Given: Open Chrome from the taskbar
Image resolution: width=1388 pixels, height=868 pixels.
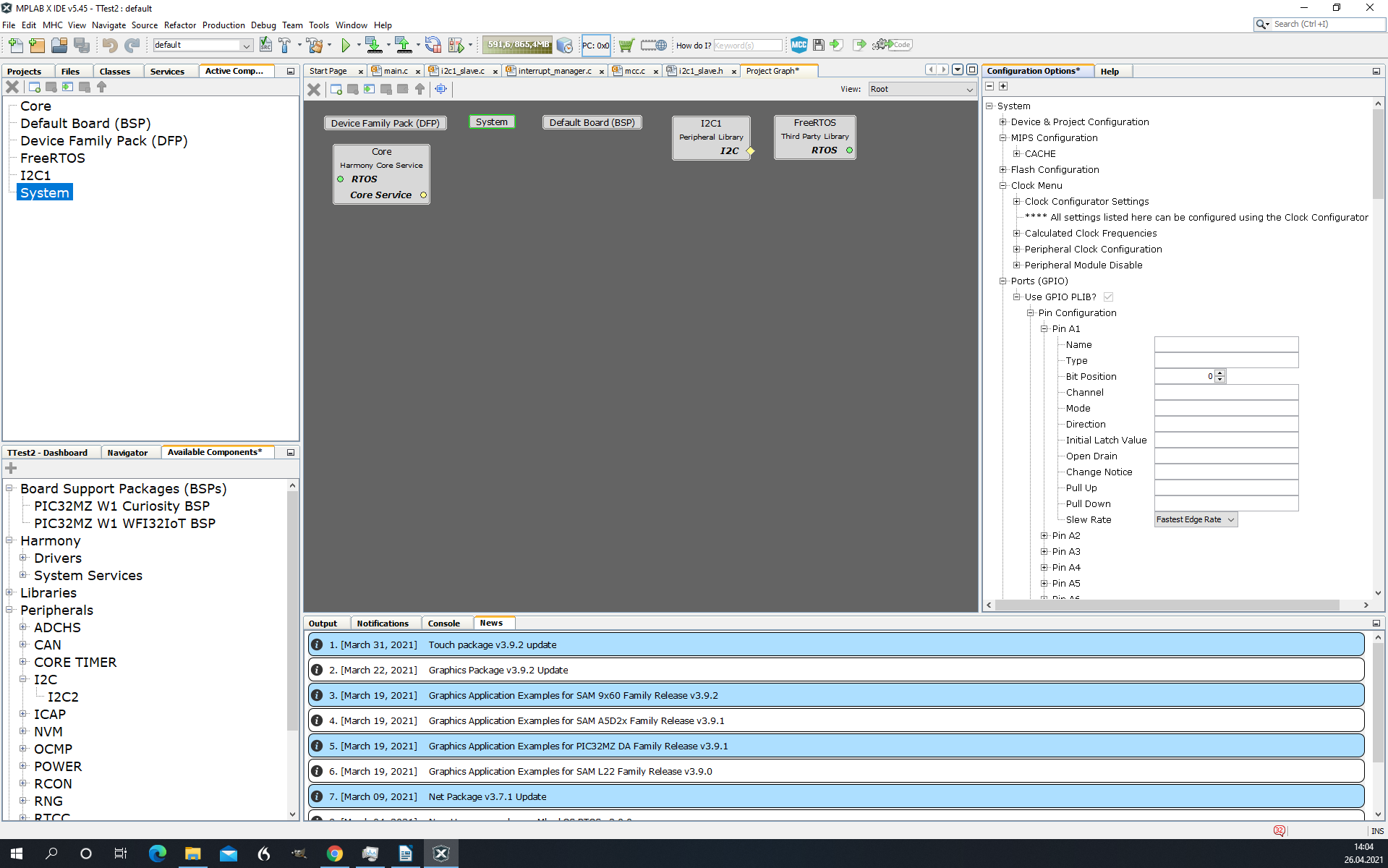Looking at the screenshot, I should point(334,854).
